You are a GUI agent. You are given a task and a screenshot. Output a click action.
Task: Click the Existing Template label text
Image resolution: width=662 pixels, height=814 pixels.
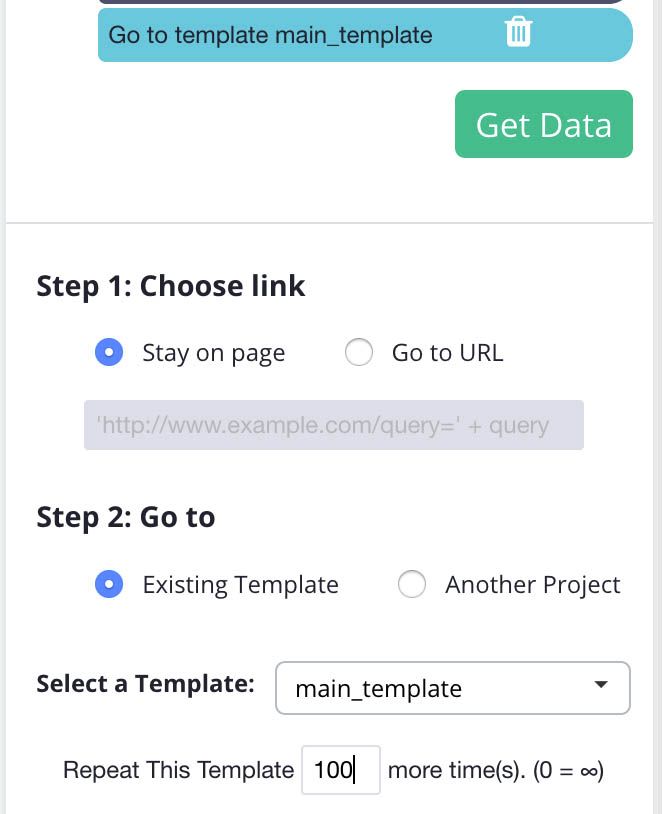click(240, 585)
